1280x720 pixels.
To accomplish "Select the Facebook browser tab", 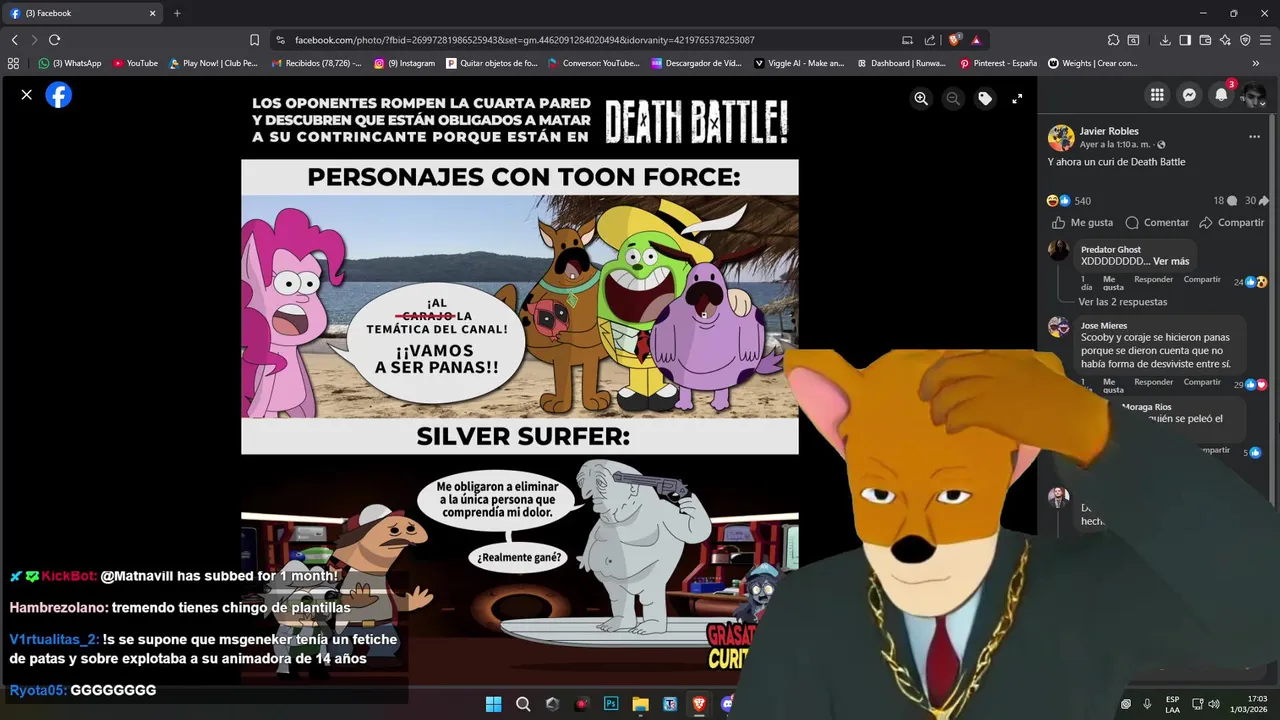I will (84, 13).
